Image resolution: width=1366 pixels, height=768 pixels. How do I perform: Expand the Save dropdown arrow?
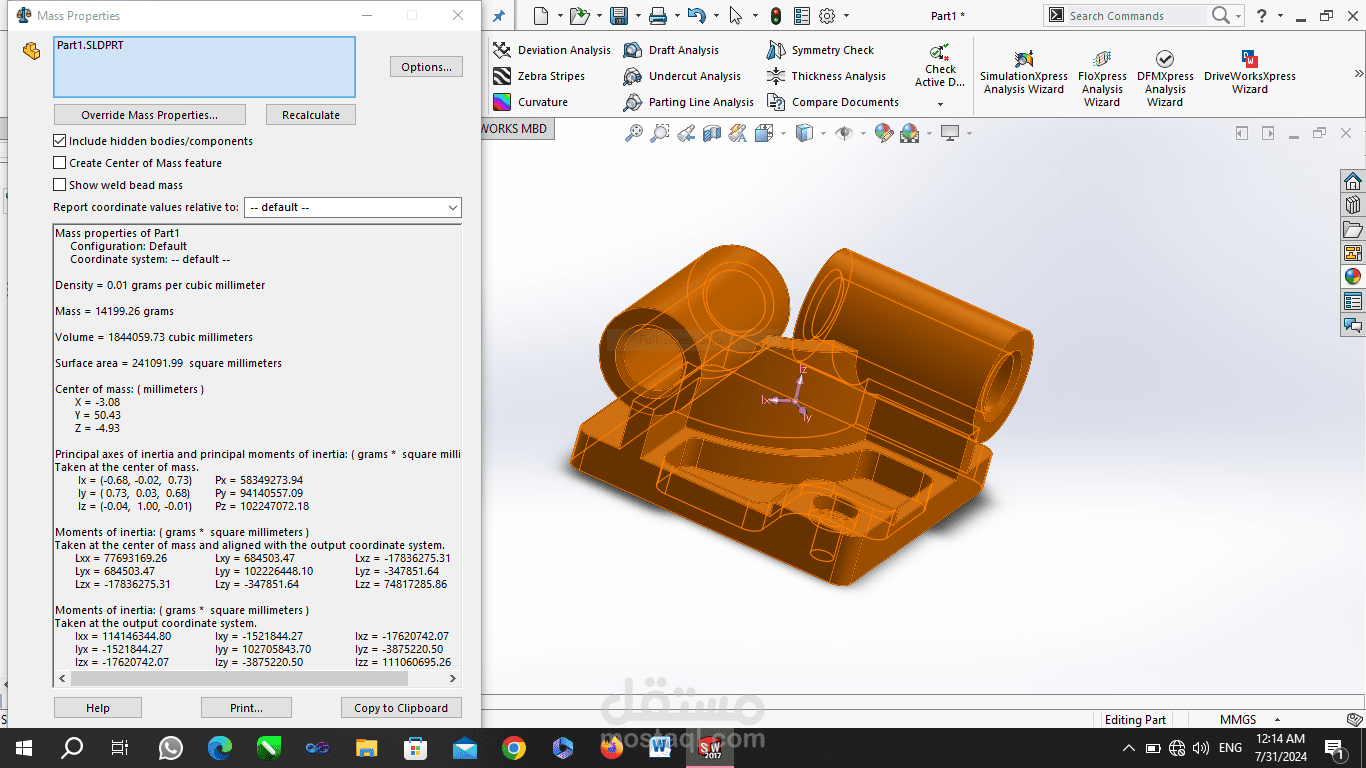coord(637,16)
